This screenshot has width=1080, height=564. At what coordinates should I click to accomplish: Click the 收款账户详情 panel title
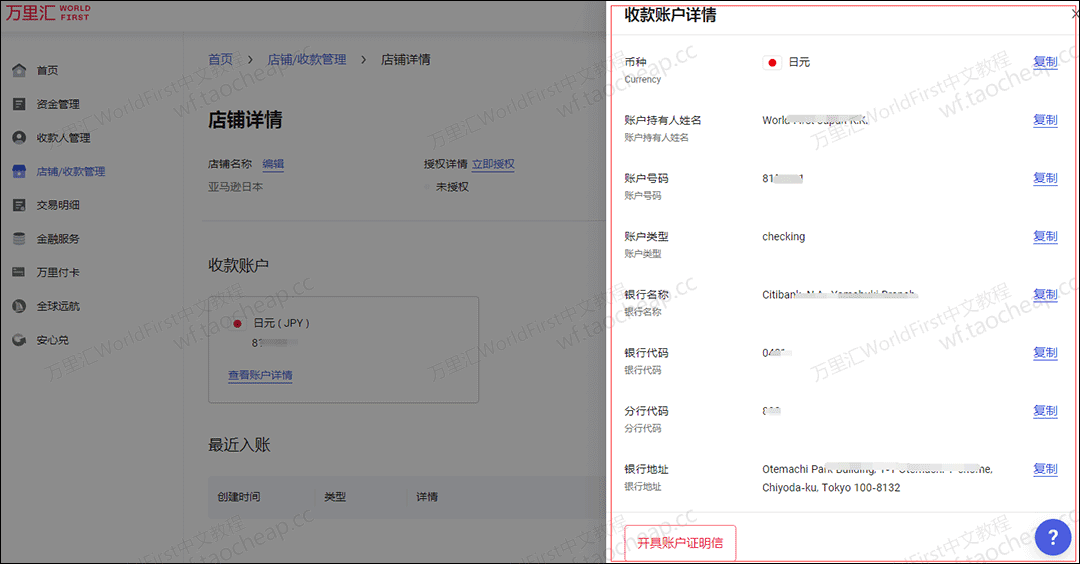pyautogui.click(x=670, y=14)
